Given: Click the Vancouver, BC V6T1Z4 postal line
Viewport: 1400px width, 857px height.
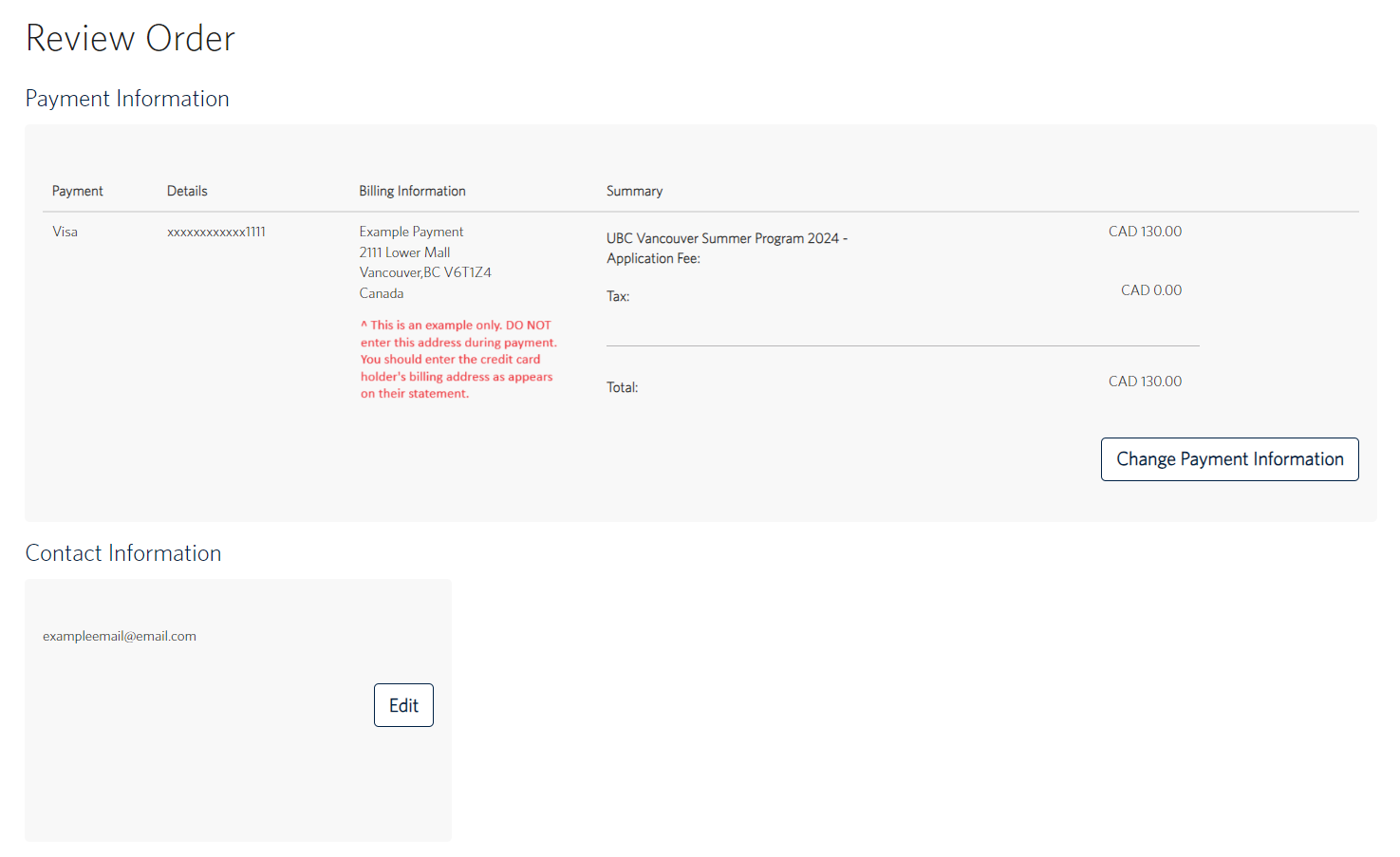Looking at the screenshot, I should (x=425, y=272).
